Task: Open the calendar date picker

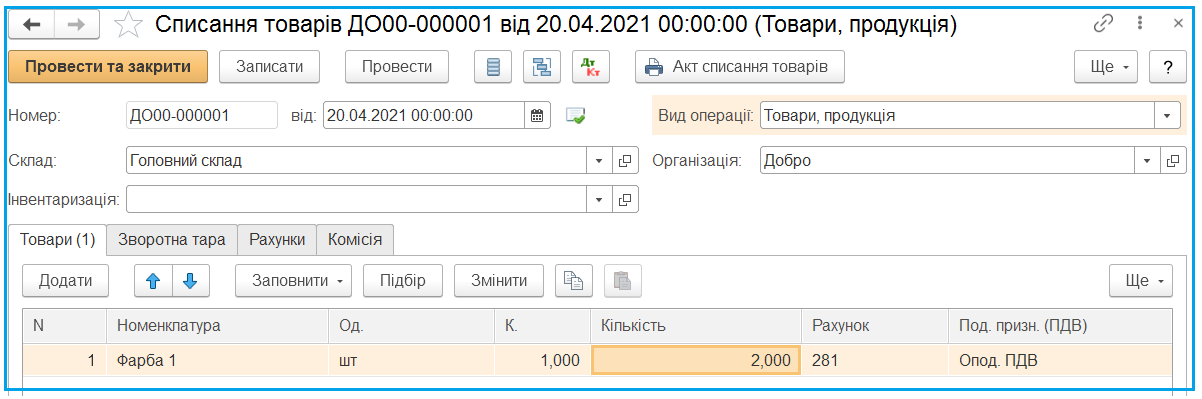Action: tap(537, 115)
